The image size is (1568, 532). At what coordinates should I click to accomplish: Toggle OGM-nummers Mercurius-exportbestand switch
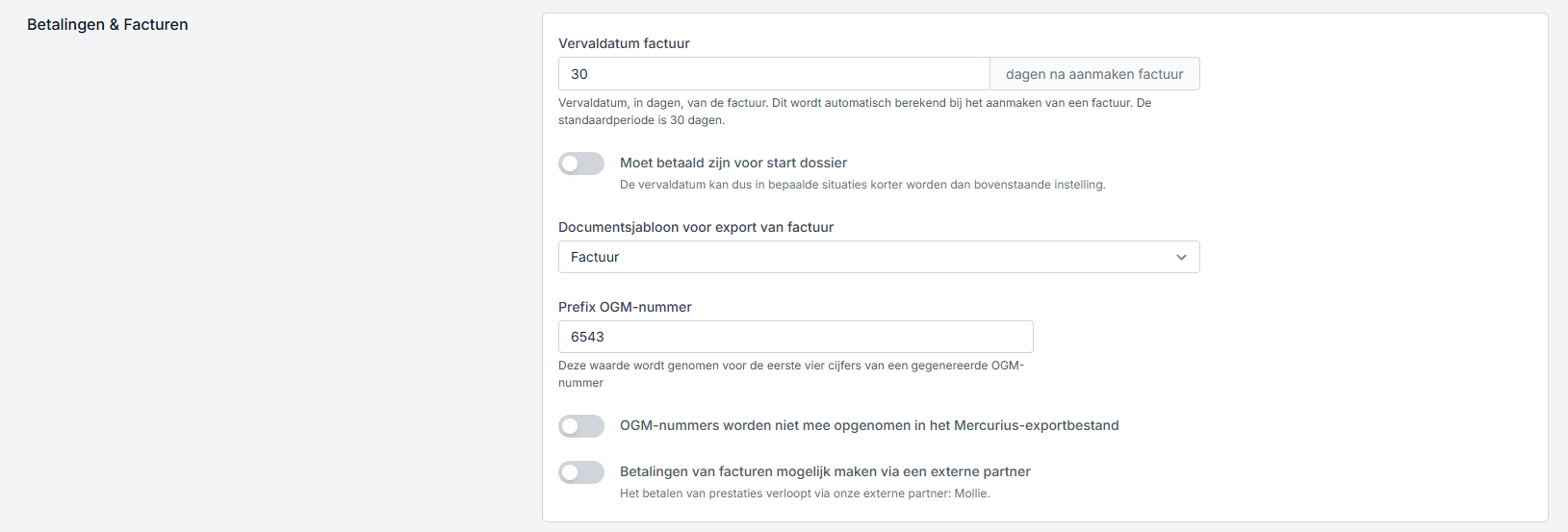[x=581, y=426]
